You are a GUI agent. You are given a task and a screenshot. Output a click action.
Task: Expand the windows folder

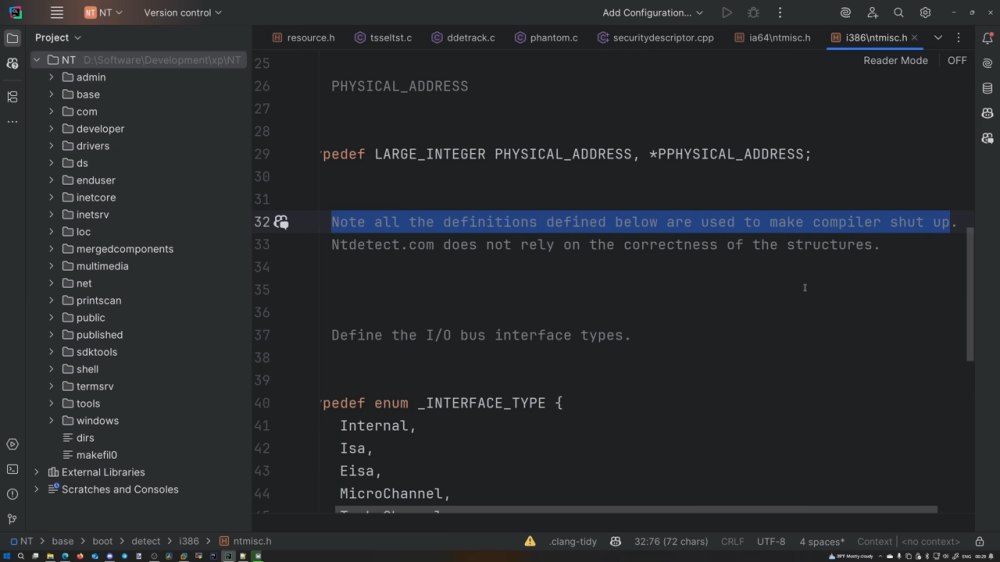(x=52, y=420)
